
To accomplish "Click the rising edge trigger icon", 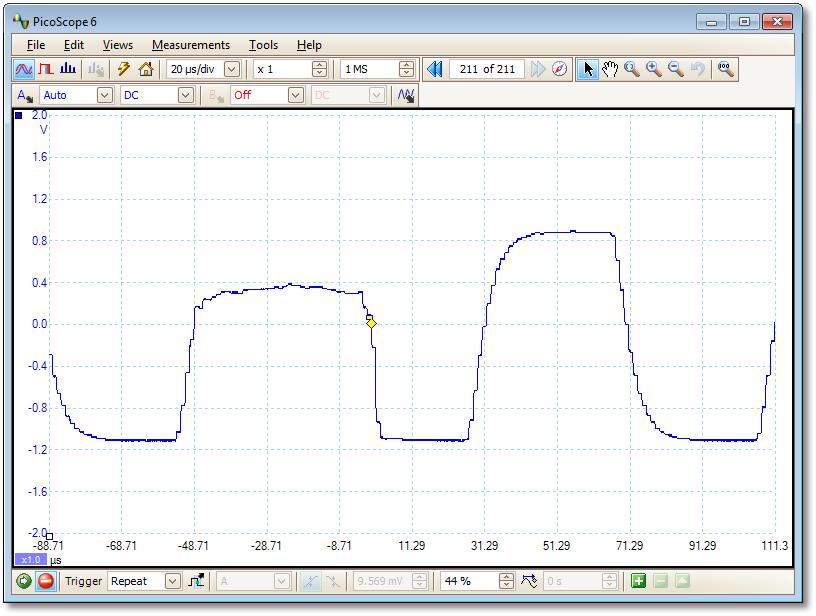I will pos(311,581).
